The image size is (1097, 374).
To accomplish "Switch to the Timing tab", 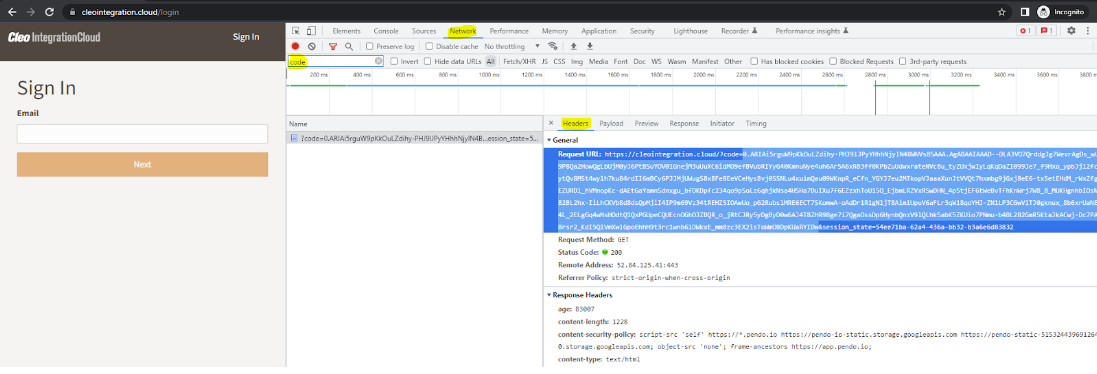I will click(756, 124).
